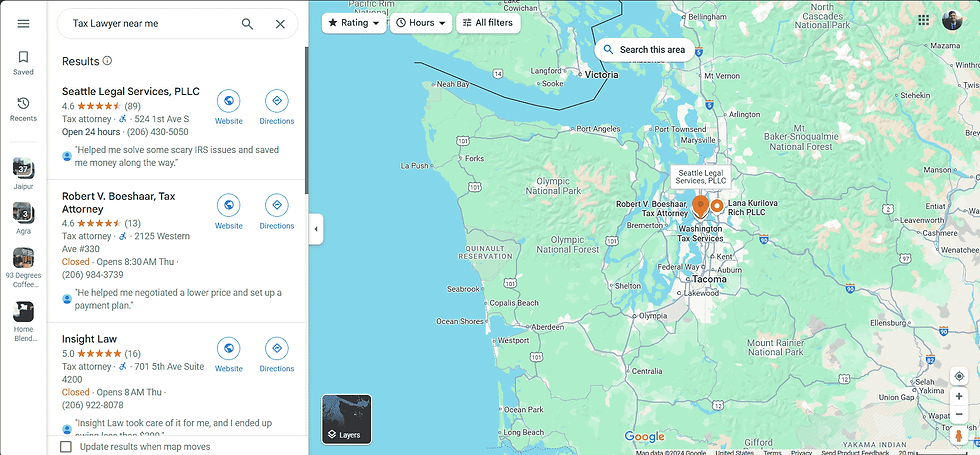Image resolution: width=980 pixels, height=455 pixels.
Task: Open Seattle Legal Services Website icon
Action: [x=229, y=100]
